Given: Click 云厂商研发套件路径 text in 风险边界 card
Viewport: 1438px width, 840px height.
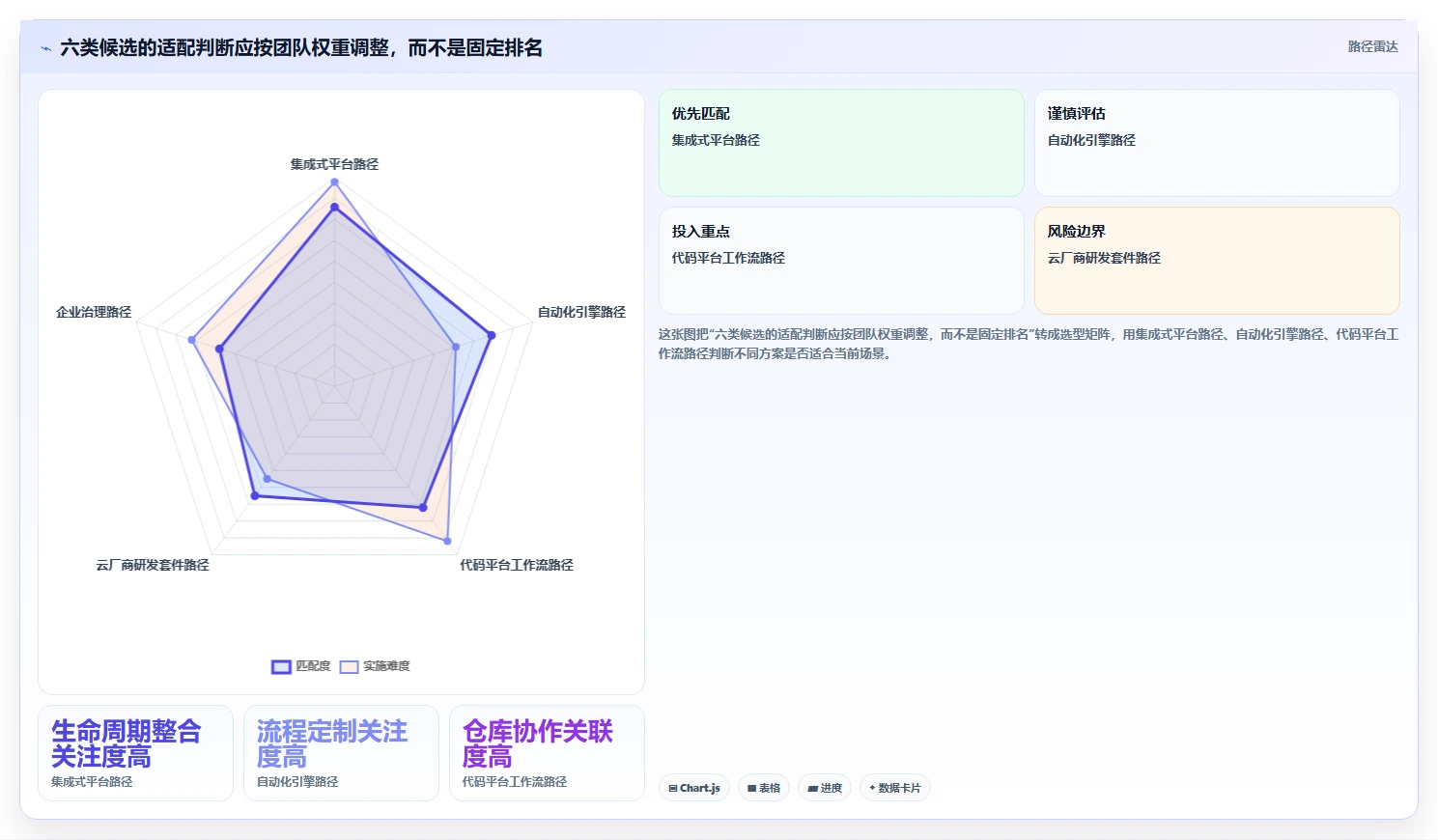Looking at the screenshot, I should coord(1104,258).
